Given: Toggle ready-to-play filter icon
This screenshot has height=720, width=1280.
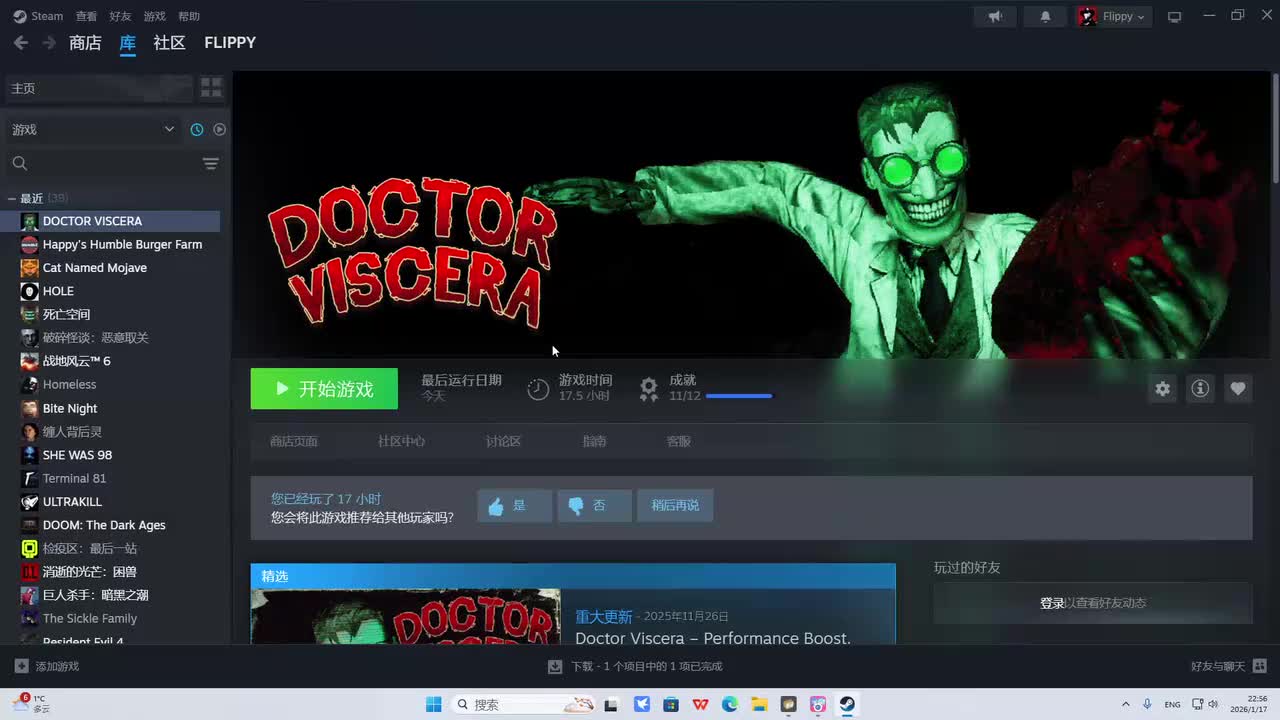Looking at the screenshot, I should click(220, 129).
